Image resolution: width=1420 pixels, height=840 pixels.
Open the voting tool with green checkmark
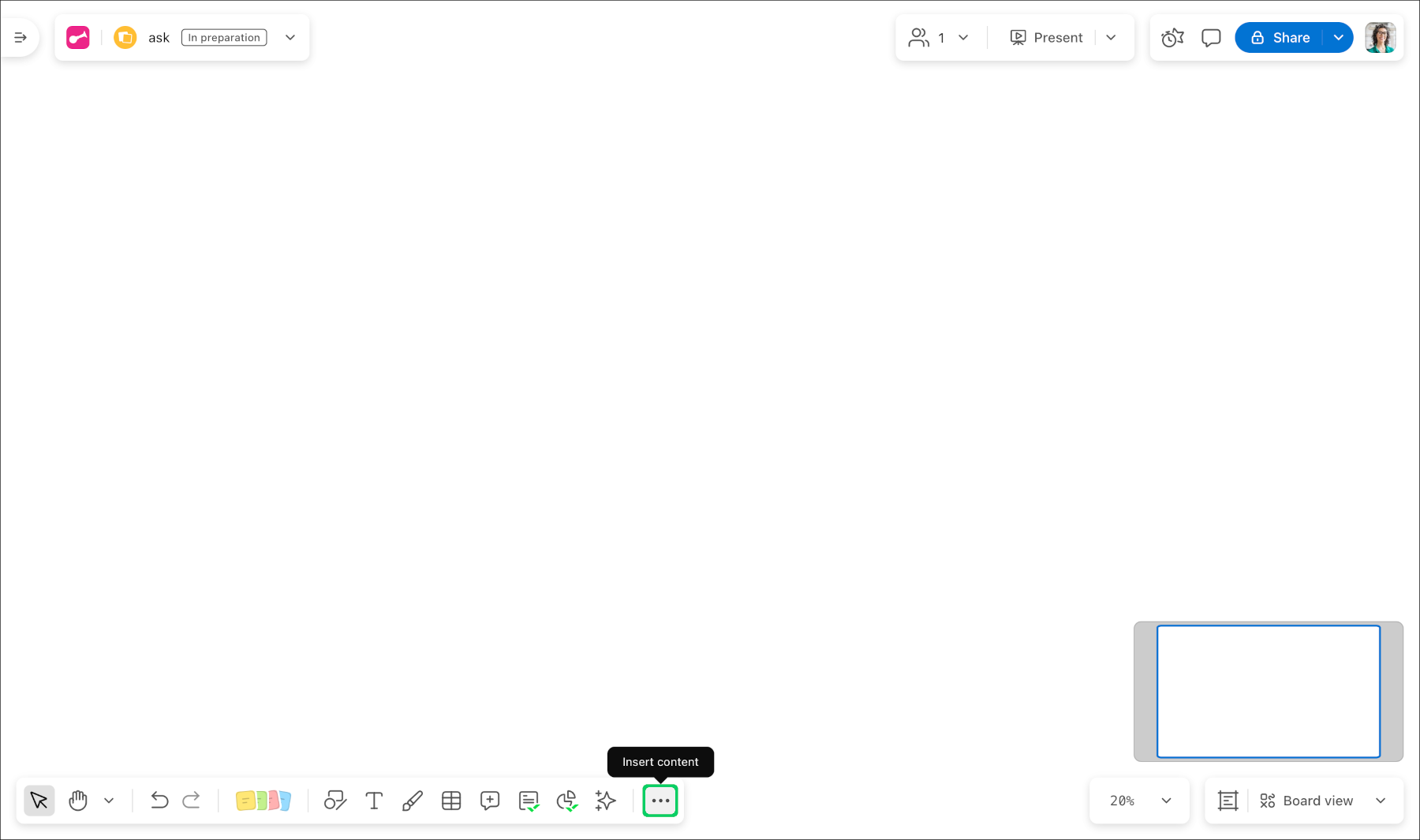pos(567,801)
